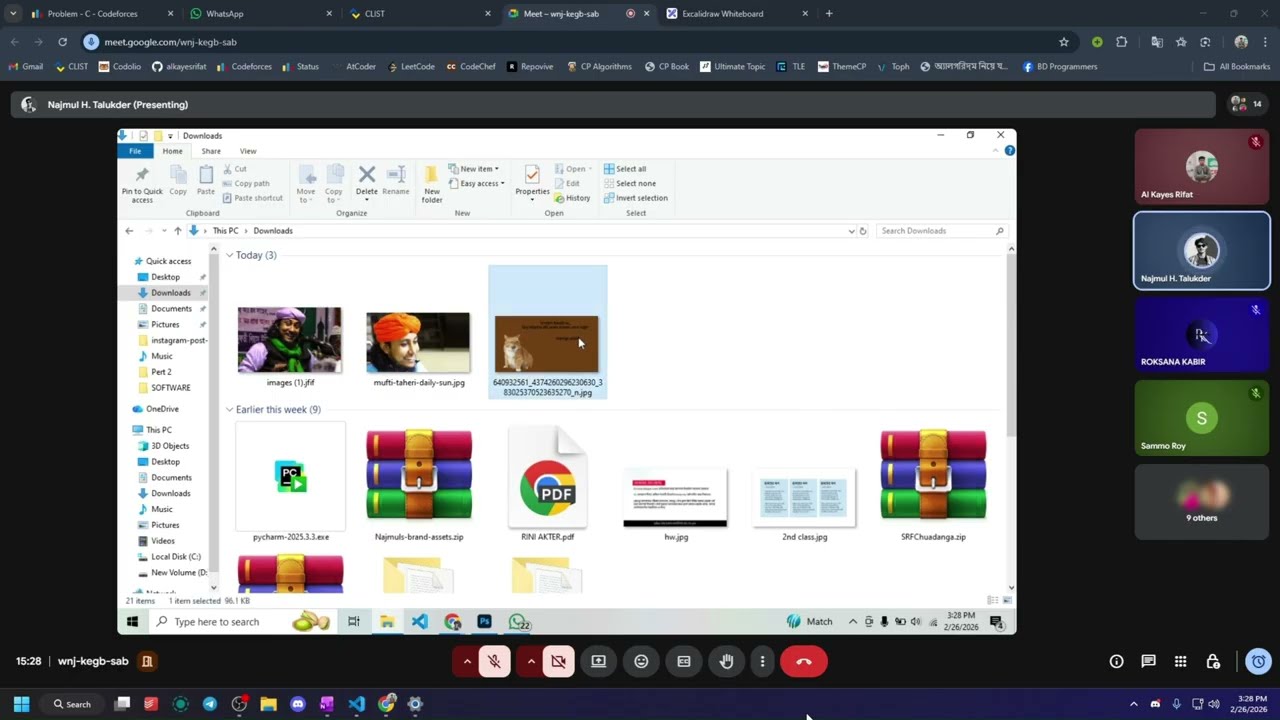
Task: Select Documents under Quick access
Action: click(x=171, y=309)
